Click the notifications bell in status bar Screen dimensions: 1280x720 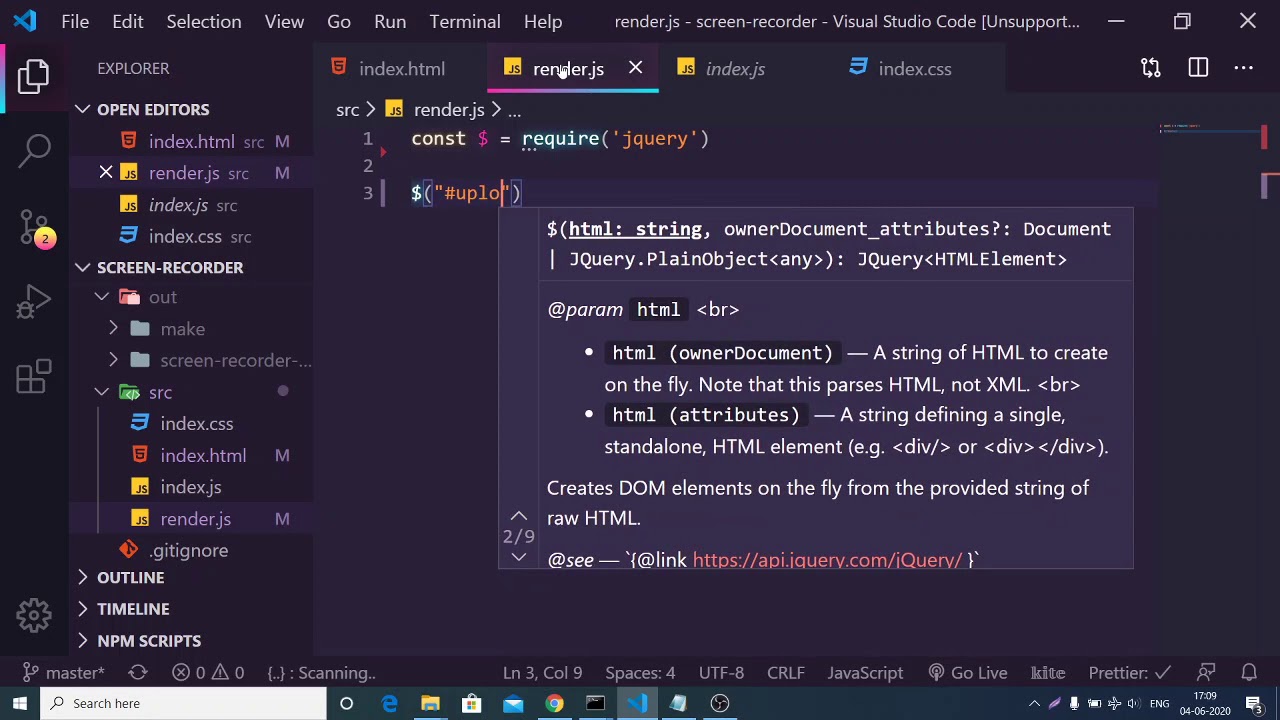tap(1249, 673)
